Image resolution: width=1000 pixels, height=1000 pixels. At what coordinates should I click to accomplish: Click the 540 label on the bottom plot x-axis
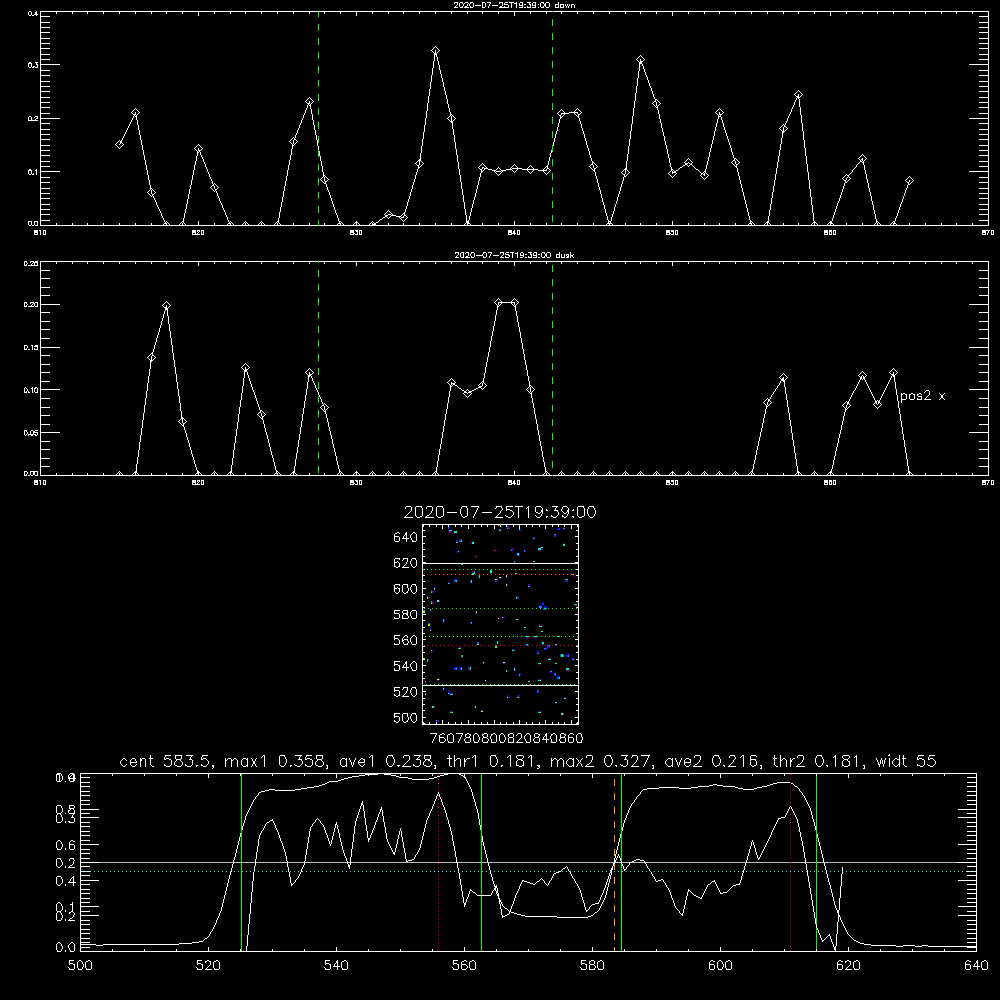(336, 966)
